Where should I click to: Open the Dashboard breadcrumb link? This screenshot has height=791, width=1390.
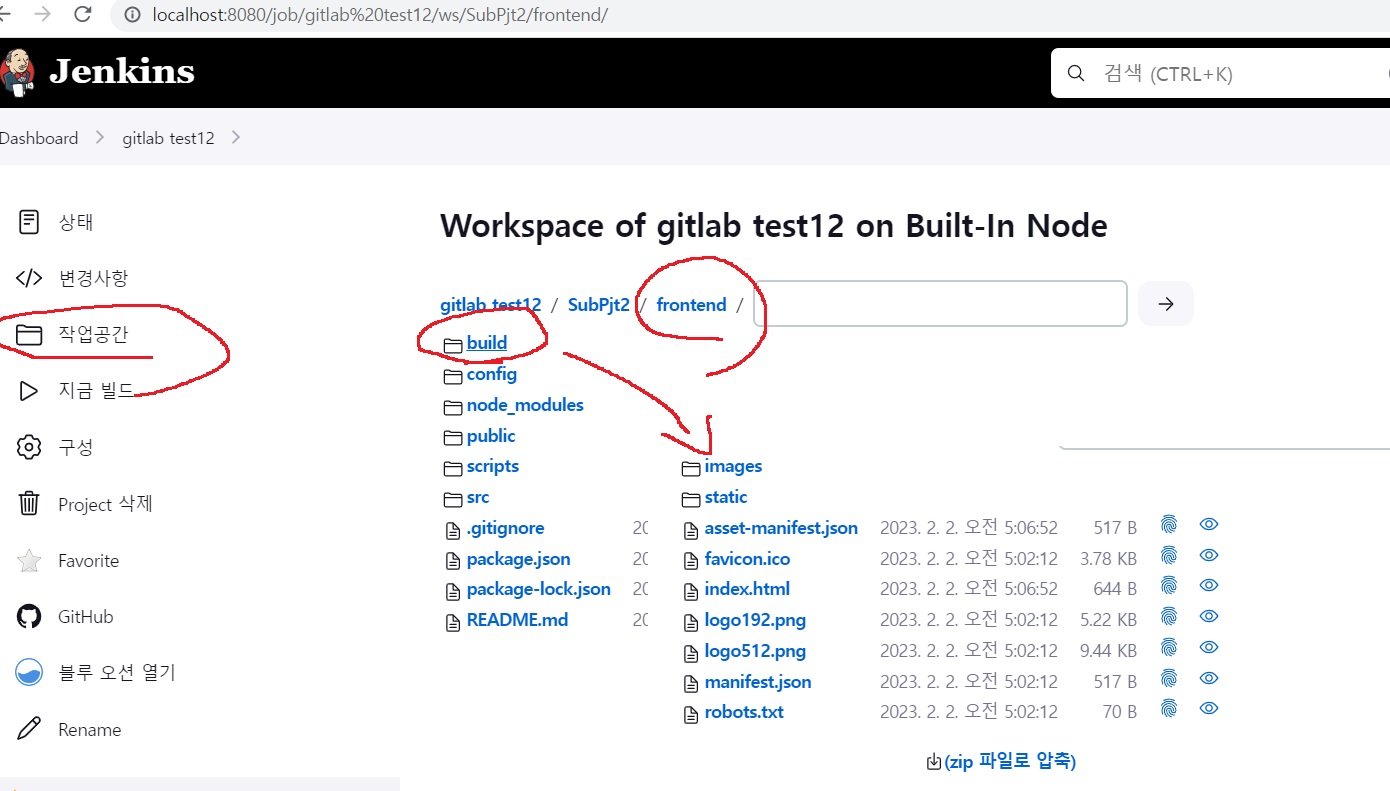[x=39, y=138]
